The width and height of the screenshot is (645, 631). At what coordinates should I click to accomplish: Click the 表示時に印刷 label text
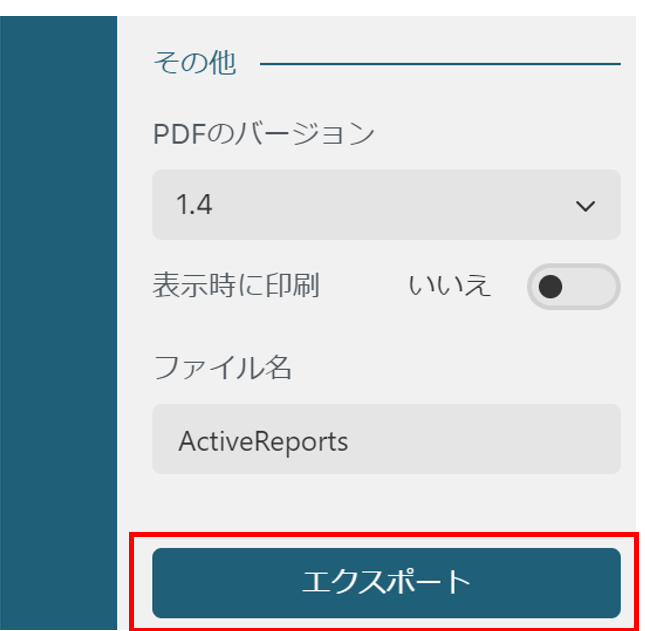pos(236,285)
